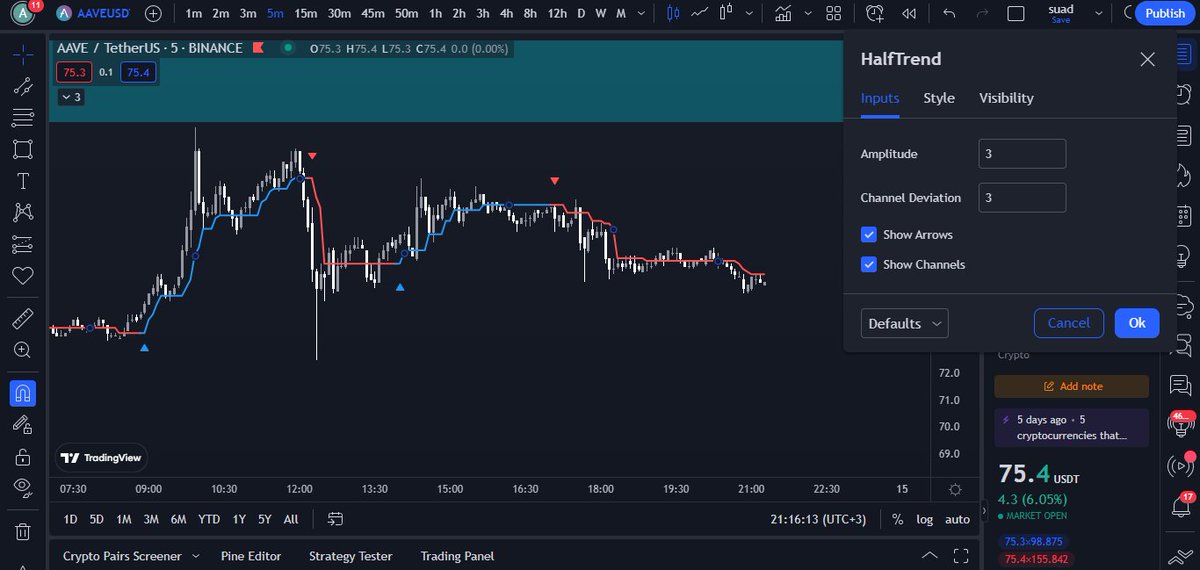
Task: Open the 5 days ago news item
Action: click(x=1072, y=428)
